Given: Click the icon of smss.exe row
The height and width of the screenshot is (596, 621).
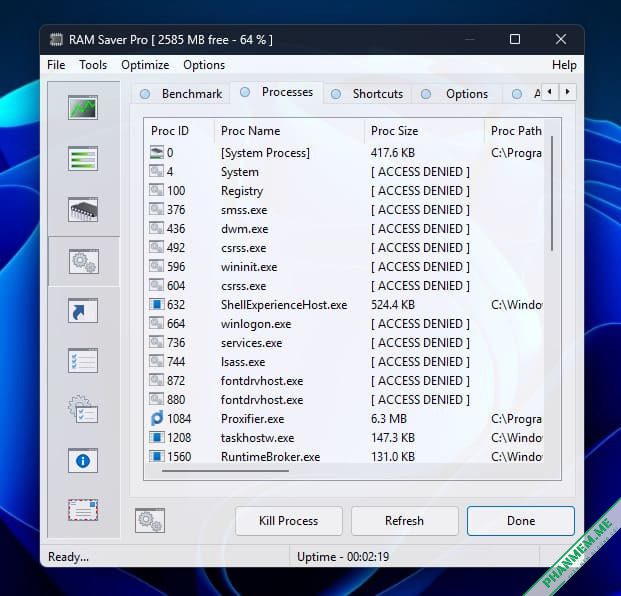Looking at the screenshot, I should [156, 209].
